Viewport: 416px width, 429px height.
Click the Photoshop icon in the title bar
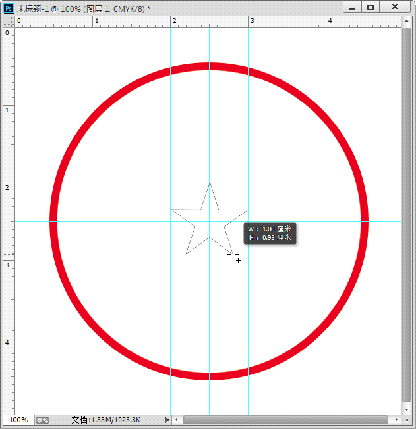point(8,8)
